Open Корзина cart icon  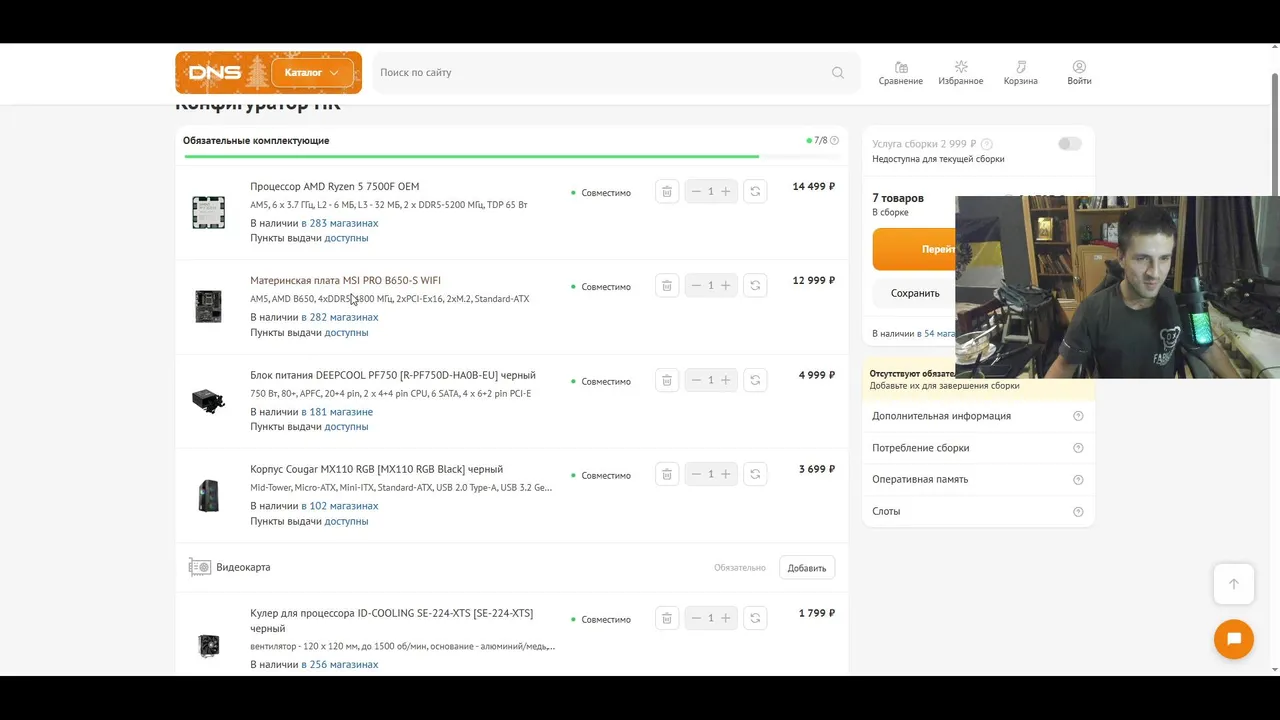1021,73
